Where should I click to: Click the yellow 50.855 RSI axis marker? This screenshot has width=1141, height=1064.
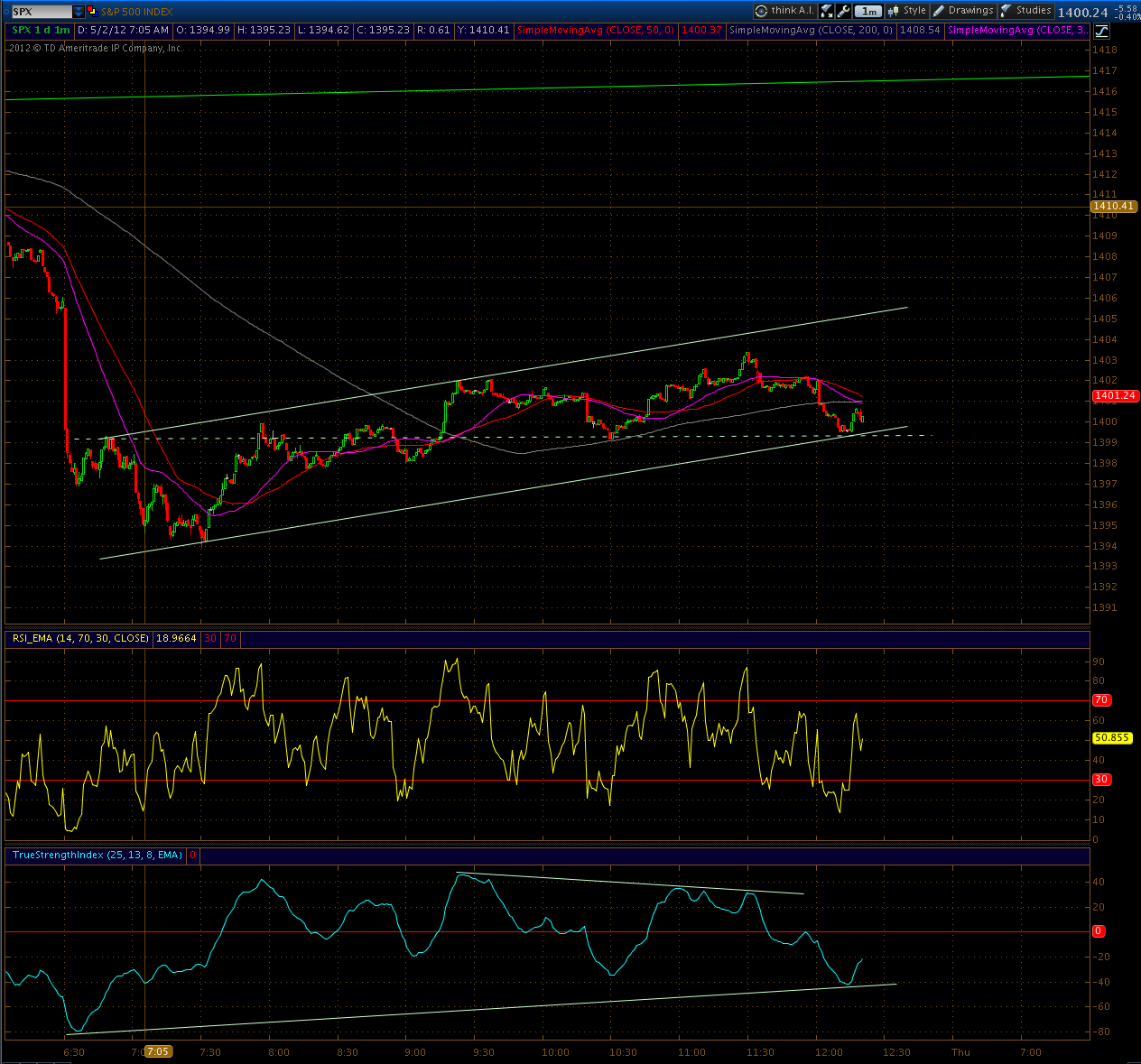(x=1112, y=737)
